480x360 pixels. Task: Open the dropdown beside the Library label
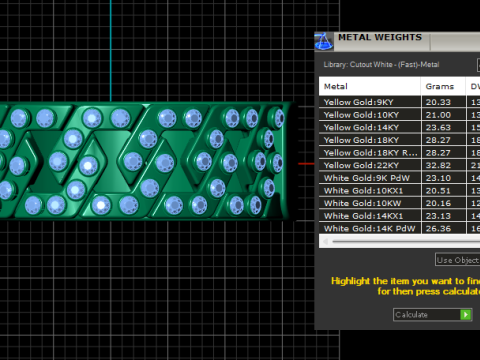pos(478,65)
